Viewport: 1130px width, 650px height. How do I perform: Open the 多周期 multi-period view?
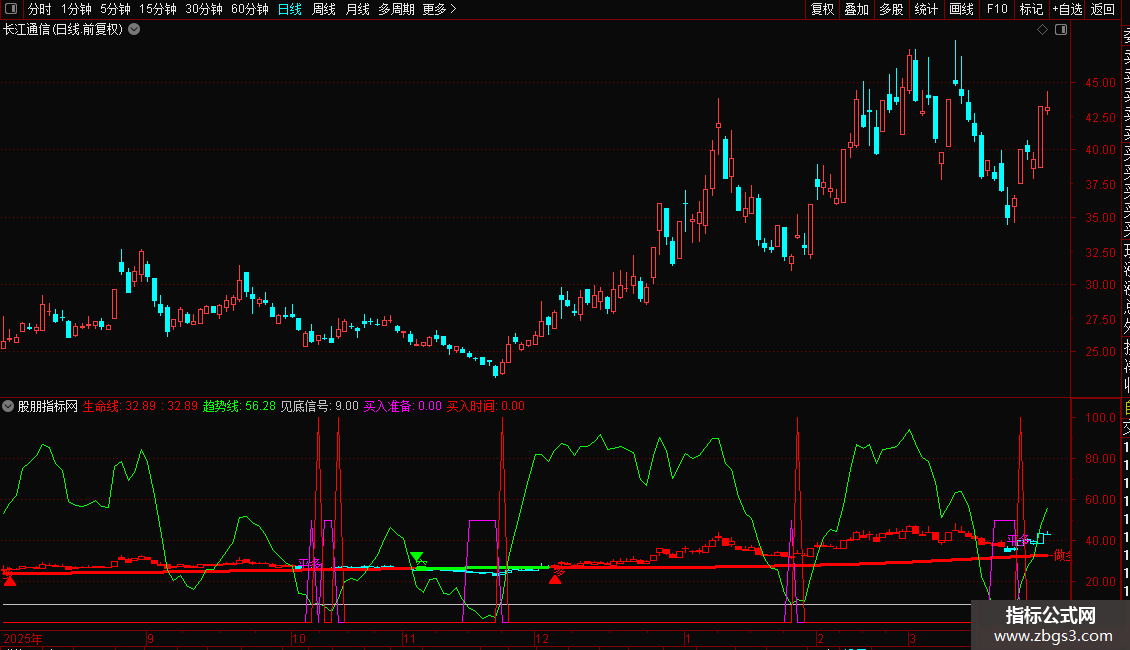[x=396, y=9]
